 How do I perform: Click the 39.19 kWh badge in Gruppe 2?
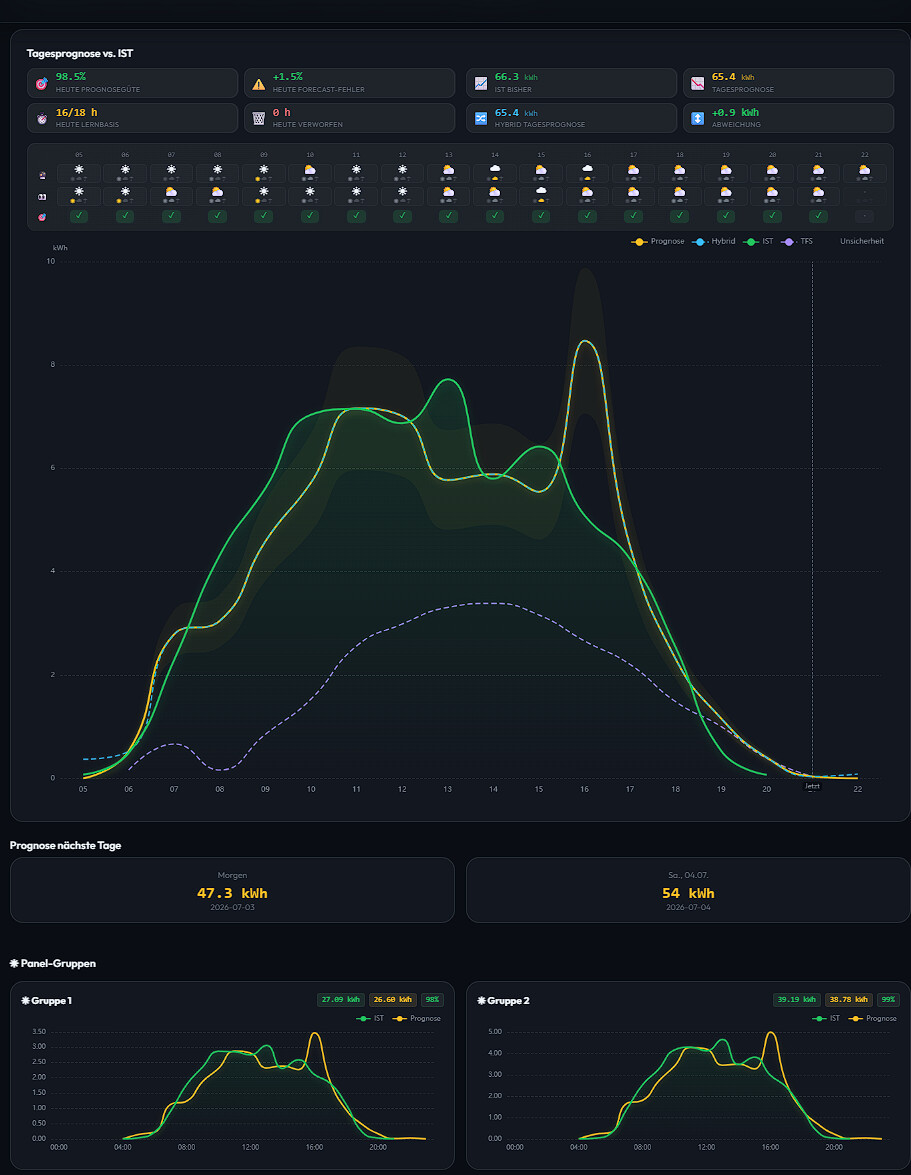(797, 1000)
